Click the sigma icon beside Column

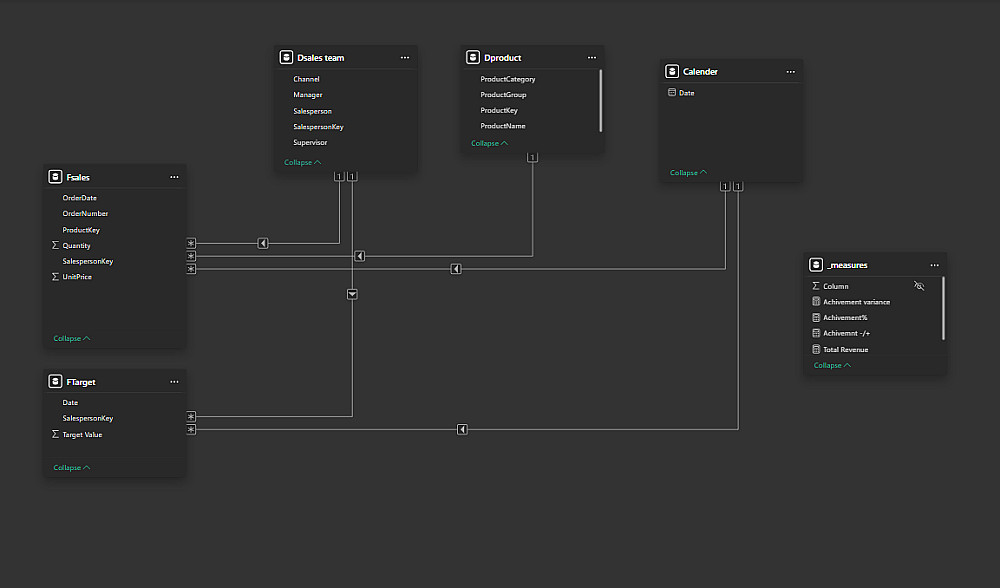click(816, 286)
